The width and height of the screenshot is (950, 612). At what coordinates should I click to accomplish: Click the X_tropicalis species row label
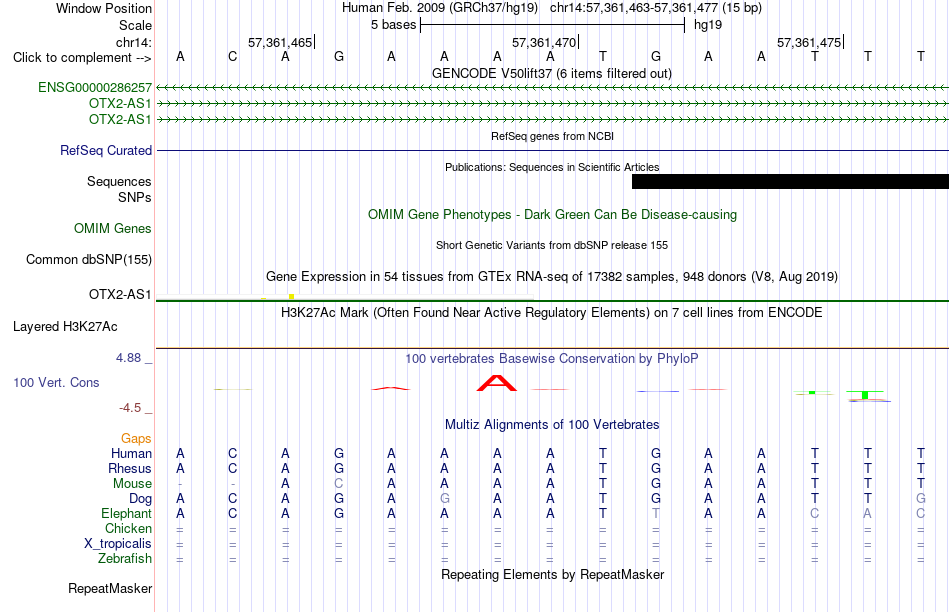coord(118,544)
